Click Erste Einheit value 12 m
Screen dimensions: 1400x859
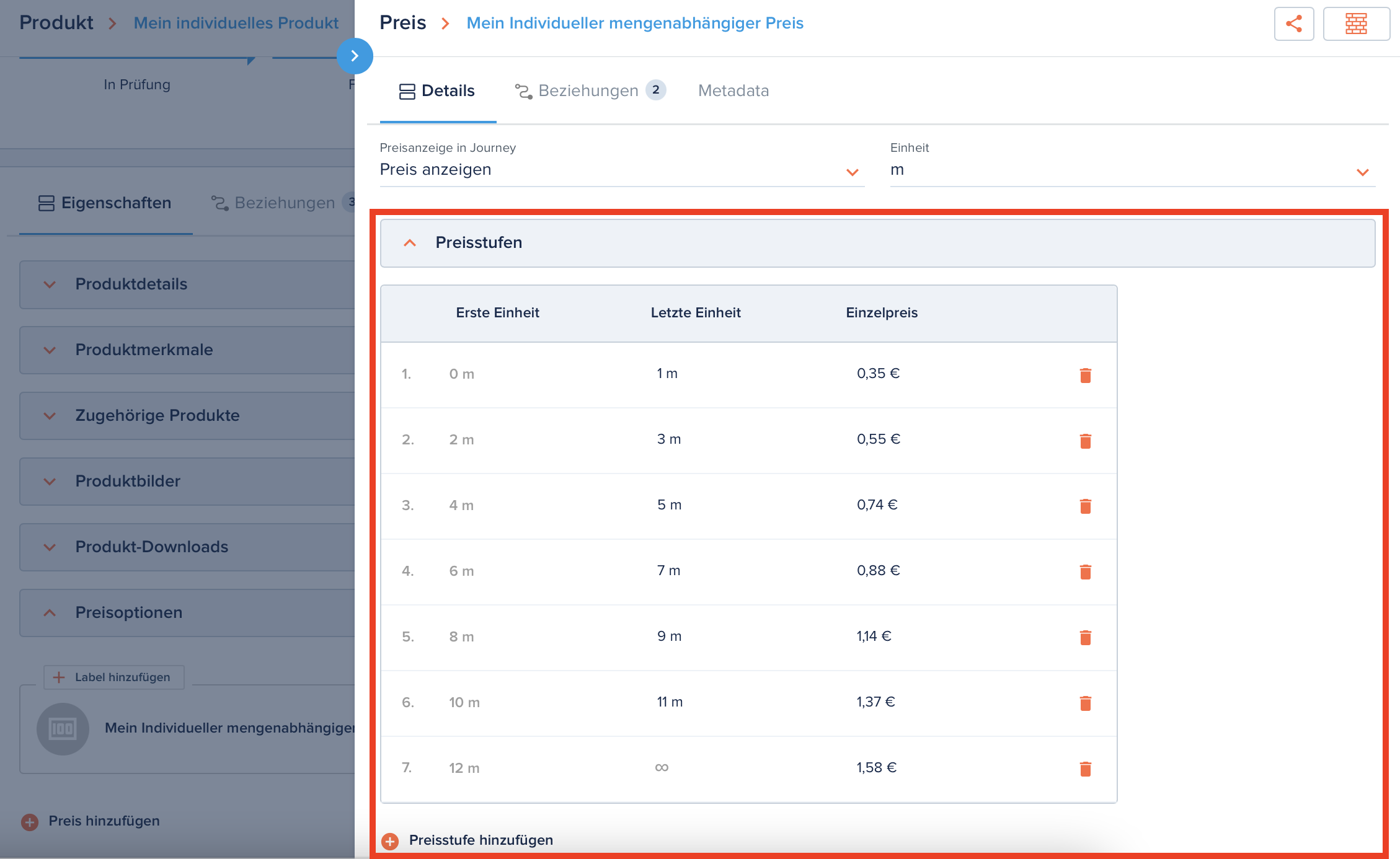coord(464,769)
